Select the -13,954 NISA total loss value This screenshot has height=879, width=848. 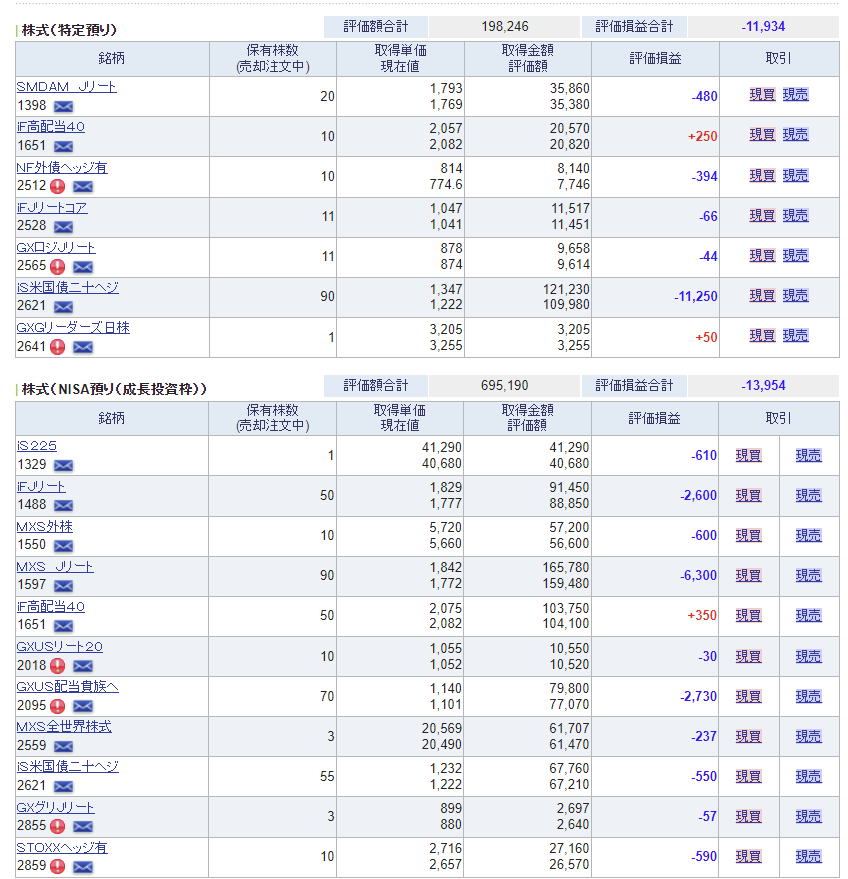(x=763, y=386)
